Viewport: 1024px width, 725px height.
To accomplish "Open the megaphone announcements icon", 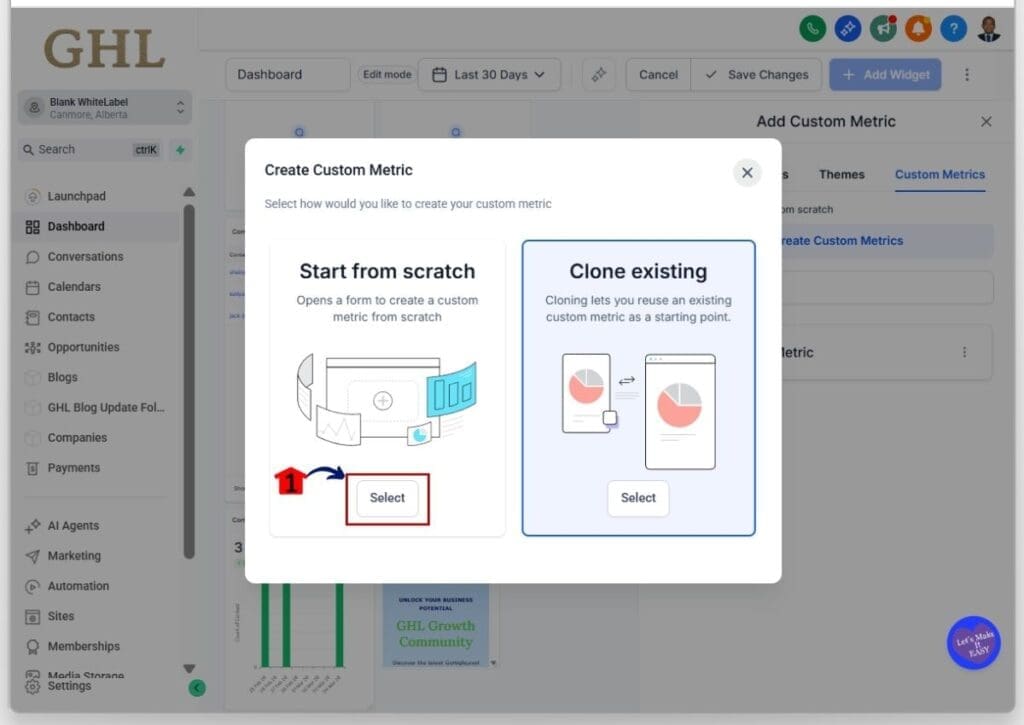I will point(883,29).
